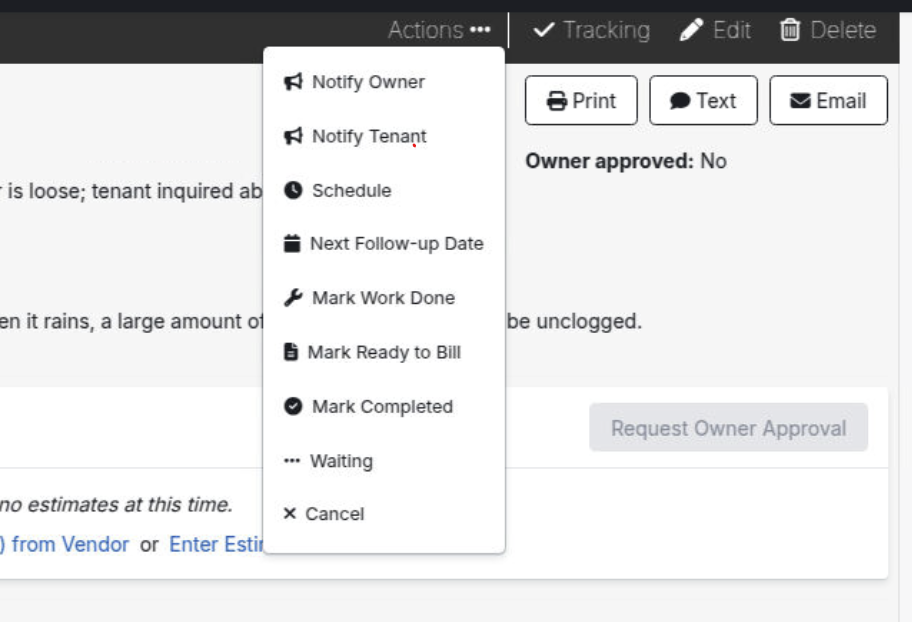912x622 pixels.
Task: Open the Actions ellipsis menu
Action: point(439,30)
